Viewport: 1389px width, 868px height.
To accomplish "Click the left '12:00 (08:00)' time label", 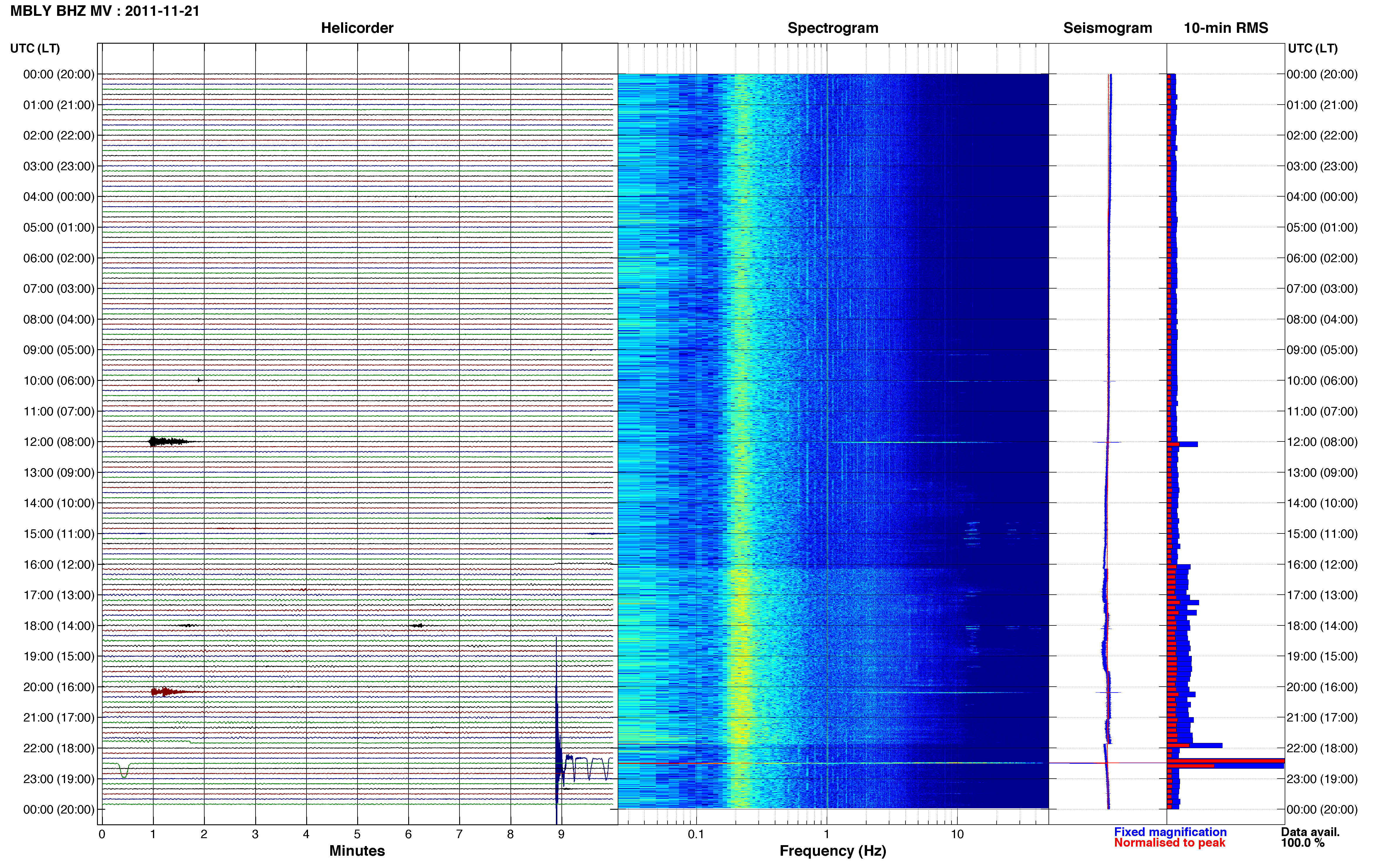I will coord(59,442).
